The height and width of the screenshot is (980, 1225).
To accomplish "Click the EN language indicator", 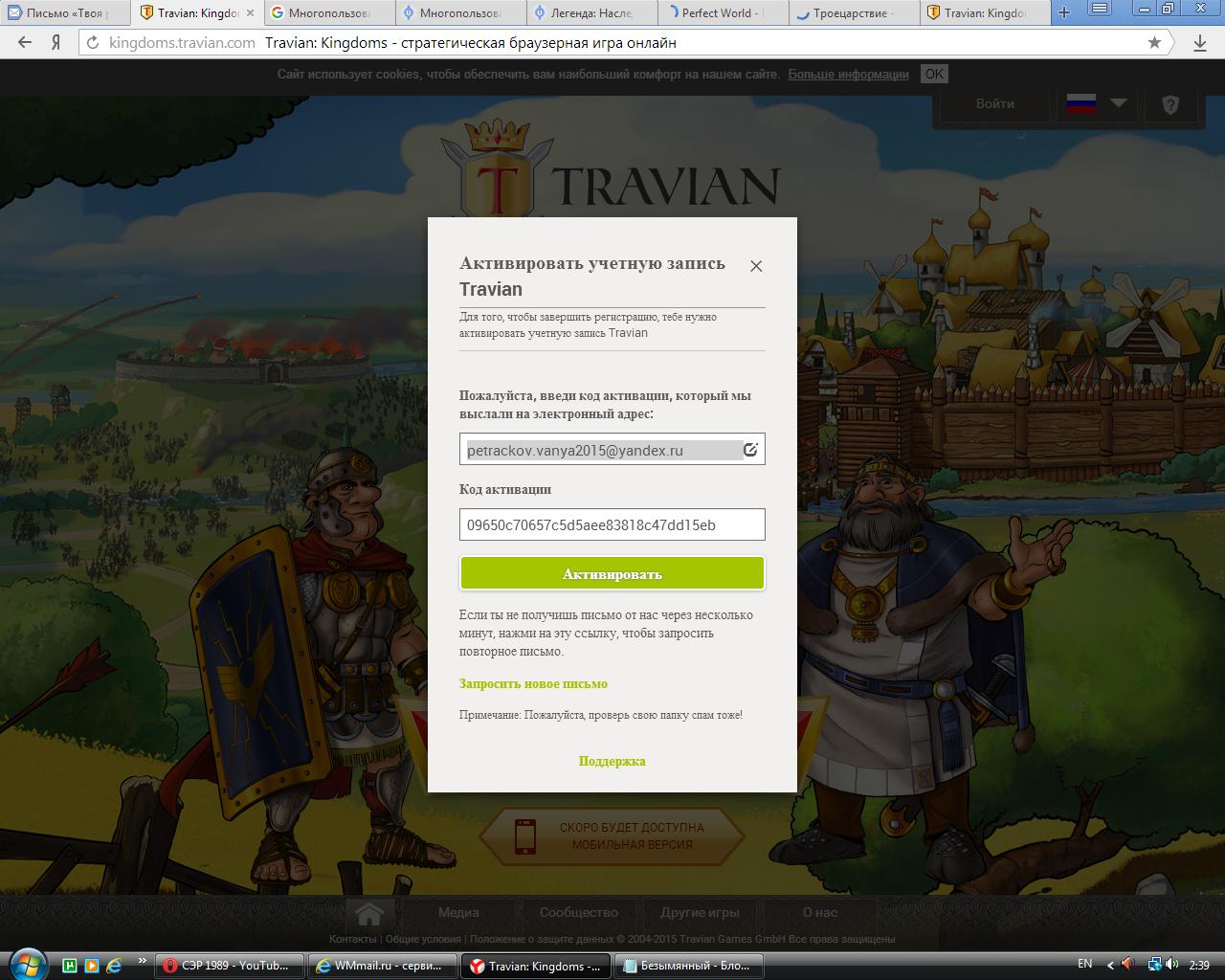I will point(1085,964).
